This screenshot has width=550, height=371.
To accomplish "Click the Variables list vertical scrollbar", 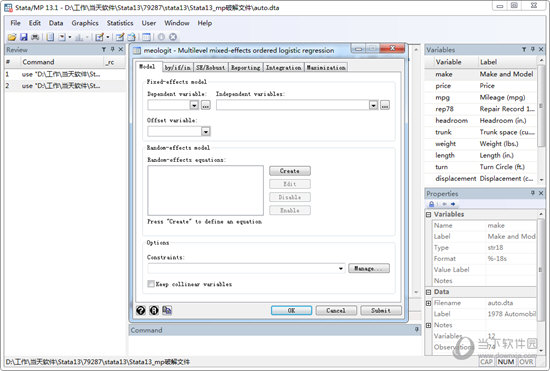I will pos(541,120).
